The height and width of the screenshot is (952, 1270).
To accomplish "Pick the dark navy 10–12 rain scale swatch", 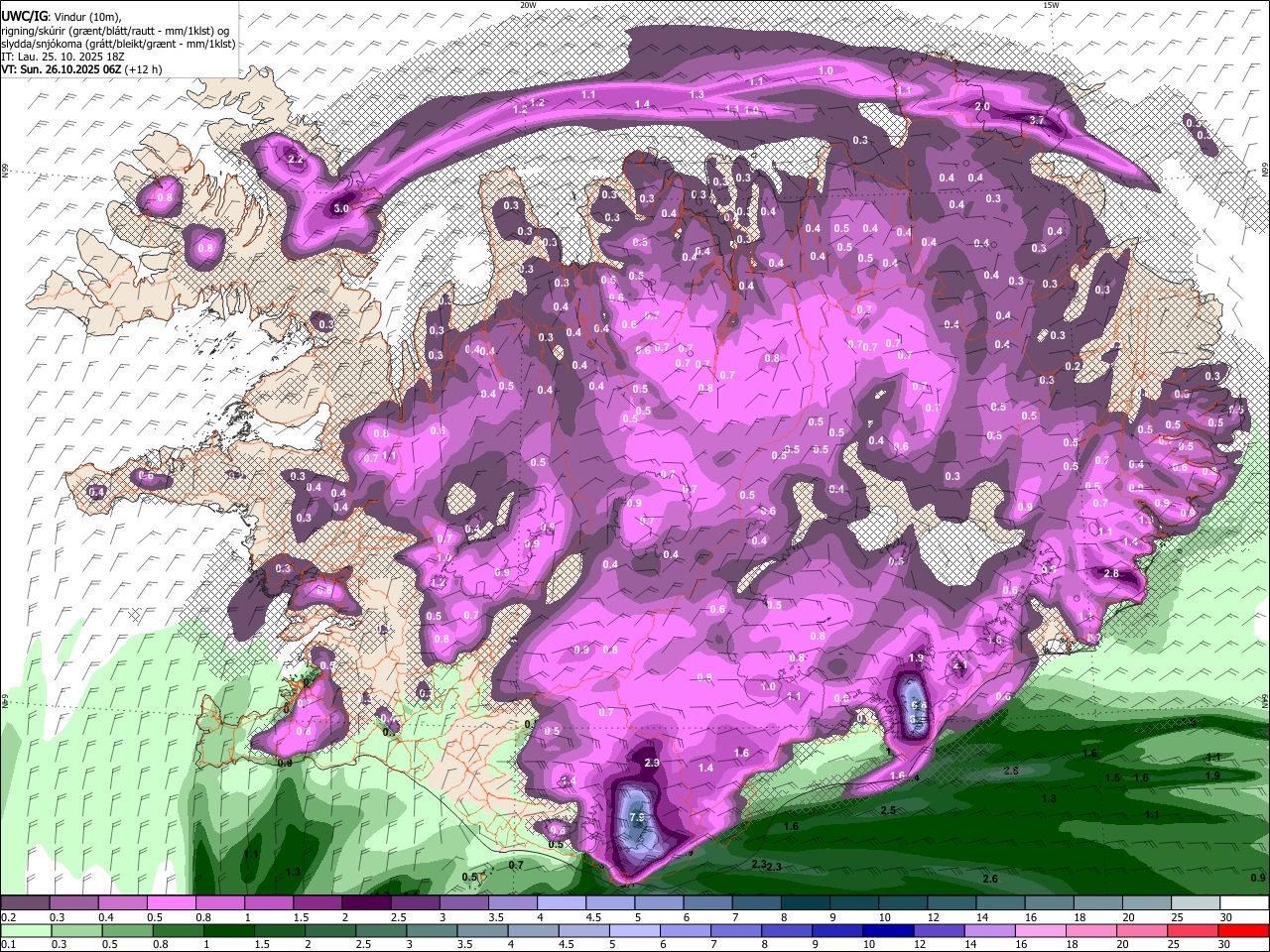I will point(887,930).
